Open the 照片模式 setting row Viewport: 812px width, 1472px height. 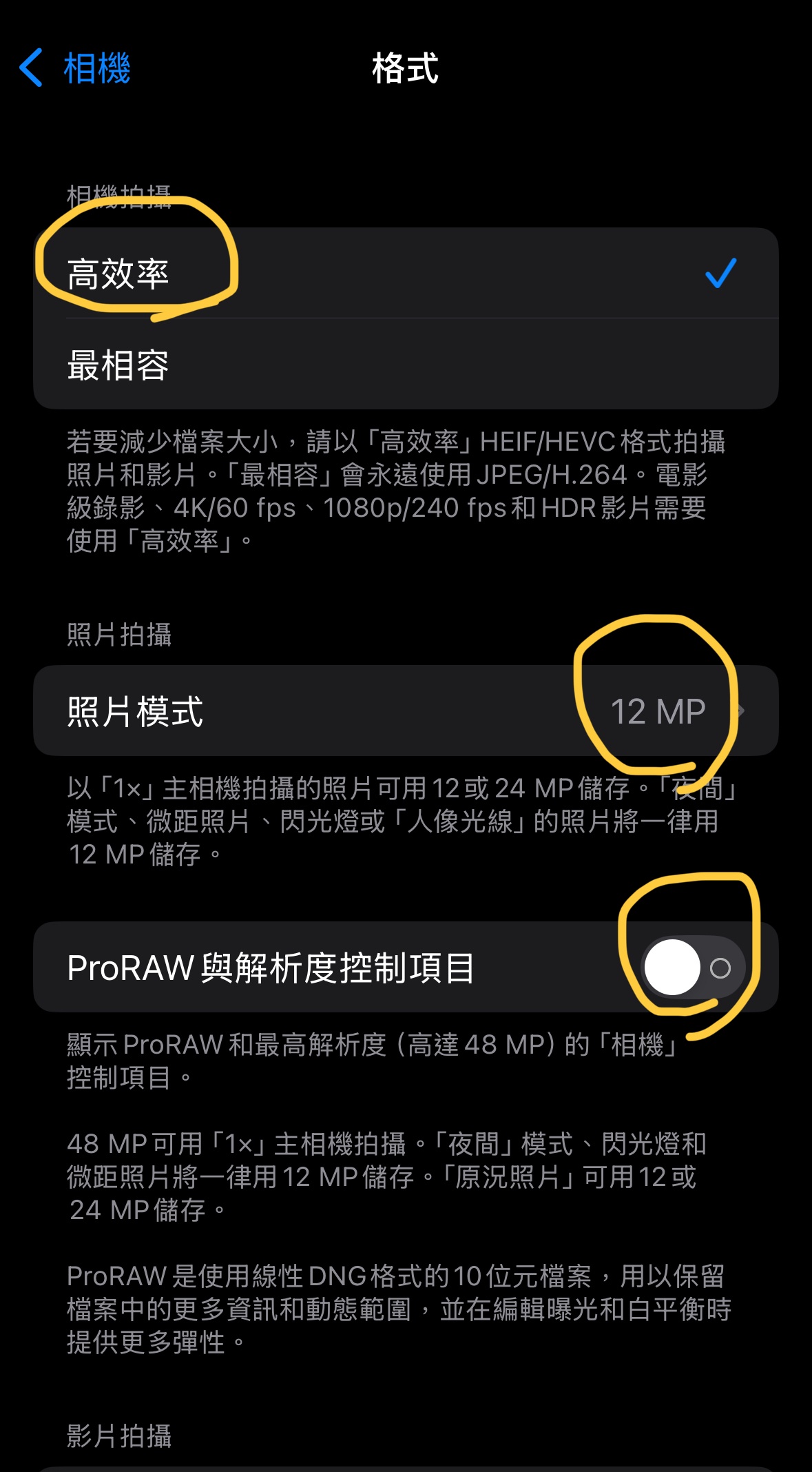click(406, 711)
